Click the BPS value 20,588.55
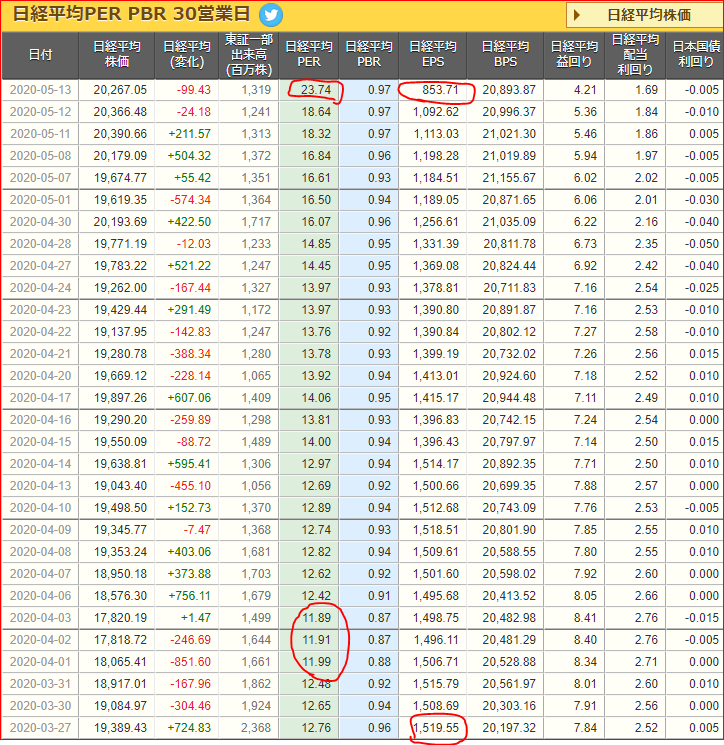 pyautogui.click(x=509, y=552)
